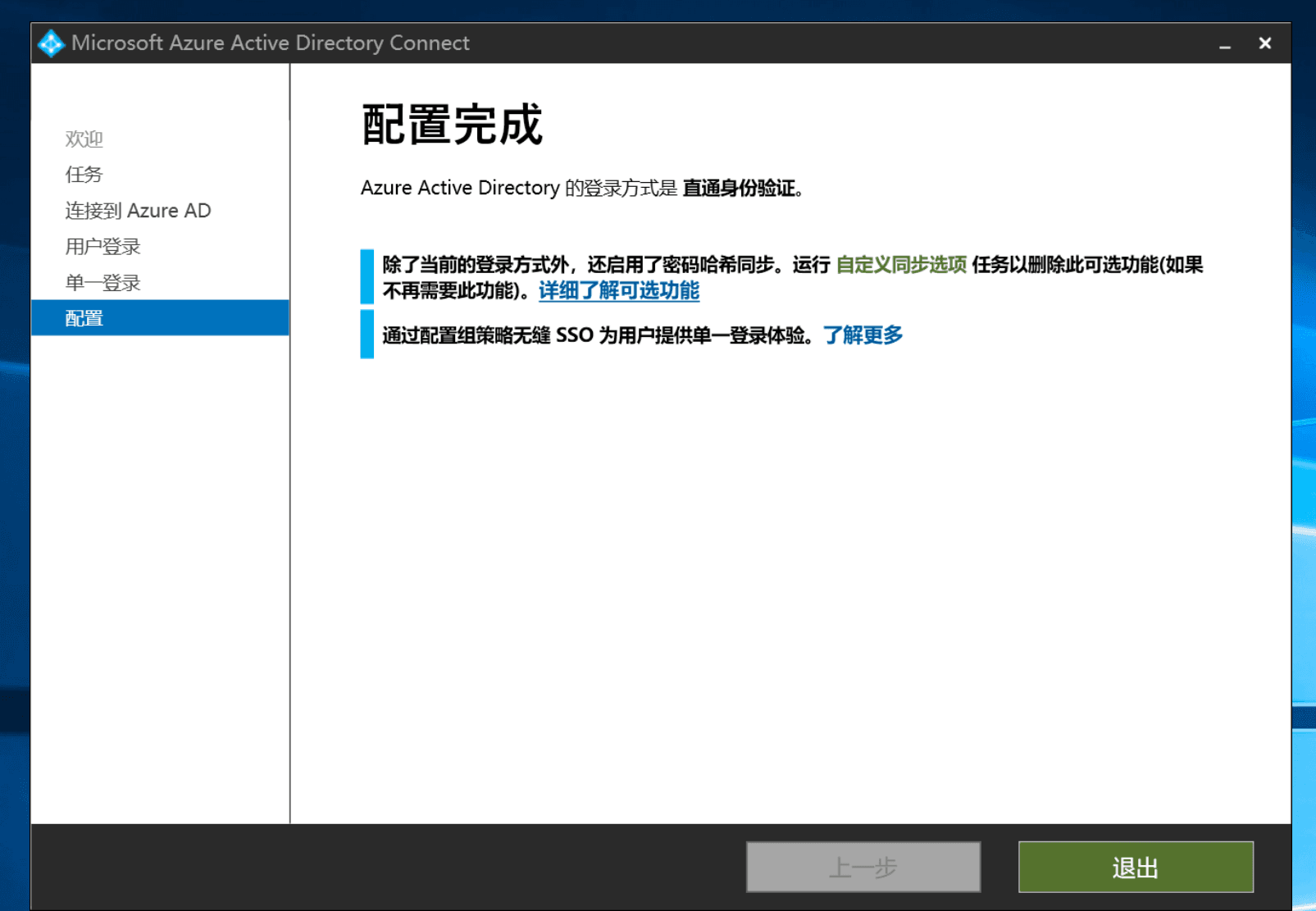Minimize the Azure AD Connect window
The image size is (1316, 911).
click(x=1224, y=44)
